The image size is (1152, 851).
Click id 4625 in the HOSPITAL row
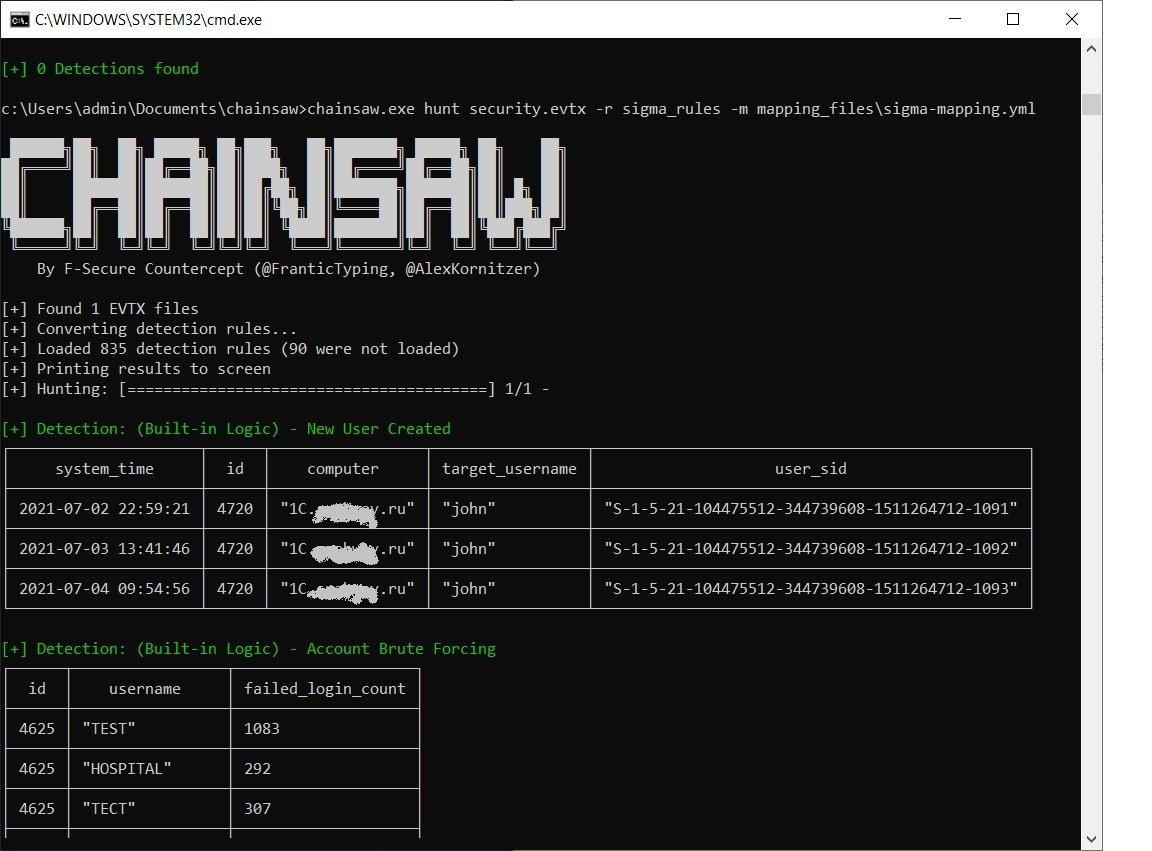click(x=37, y=769)
